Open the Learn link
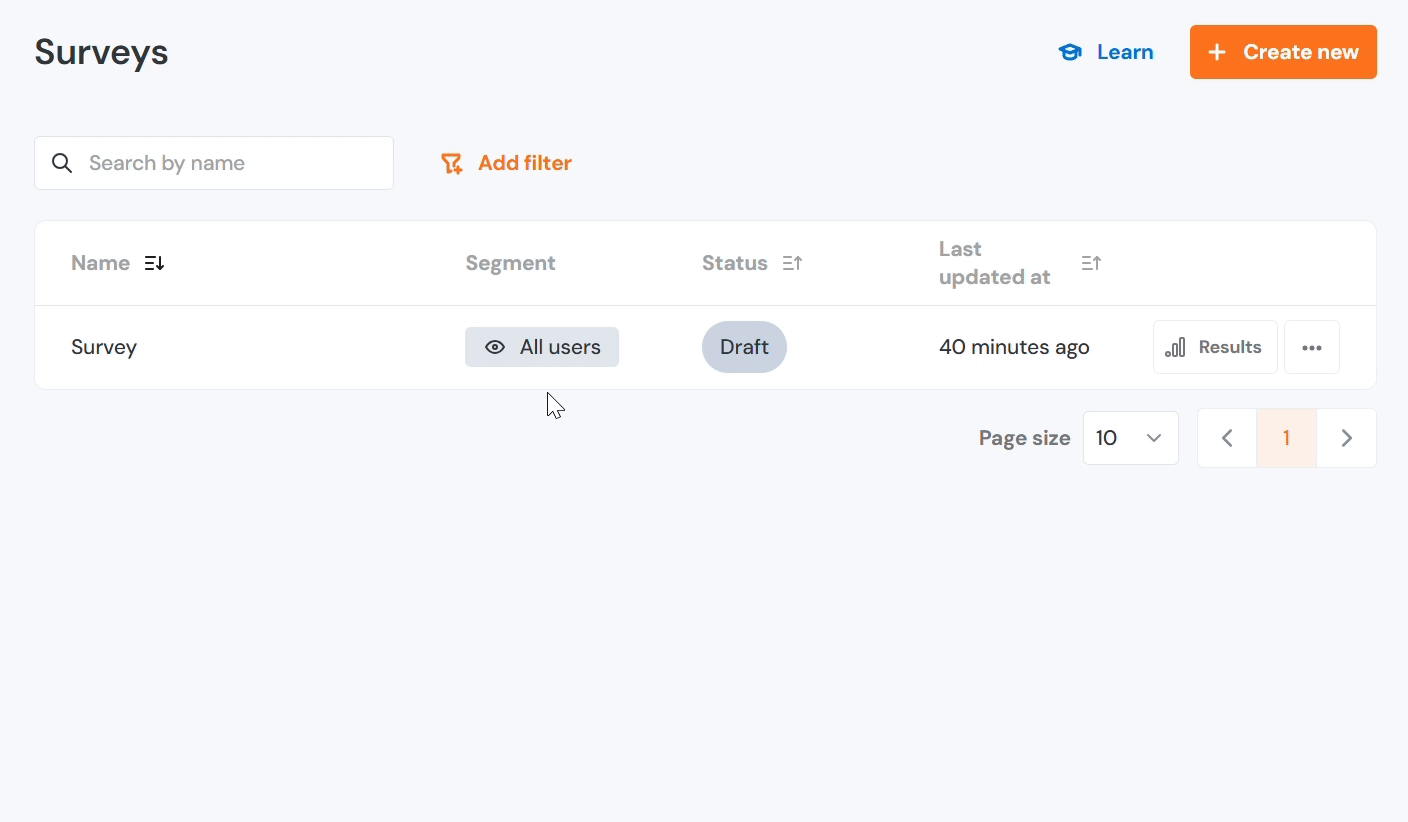 [x=1125, y=52]
